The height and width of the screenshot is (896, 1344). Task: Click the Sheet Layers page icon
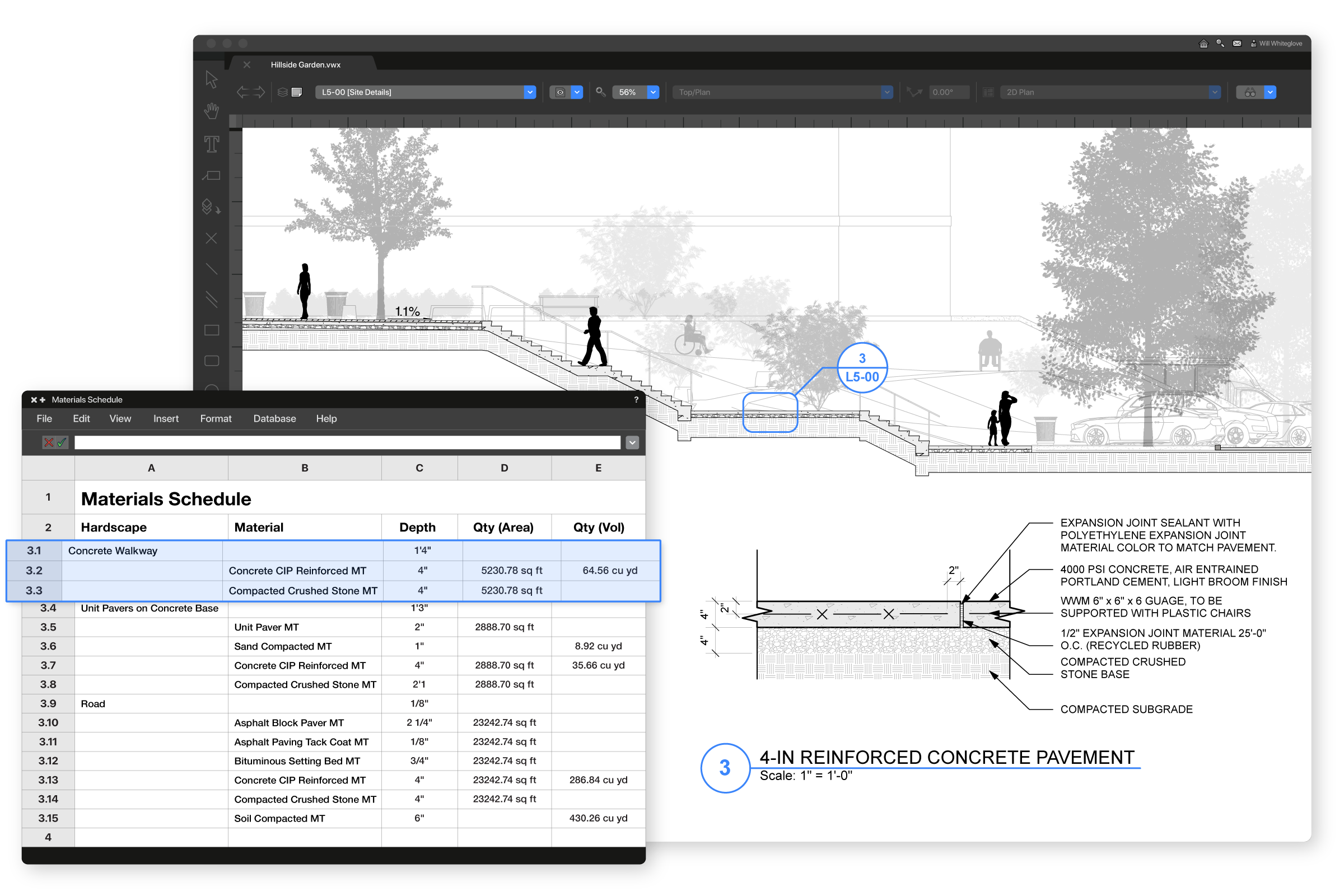point(297,92)
